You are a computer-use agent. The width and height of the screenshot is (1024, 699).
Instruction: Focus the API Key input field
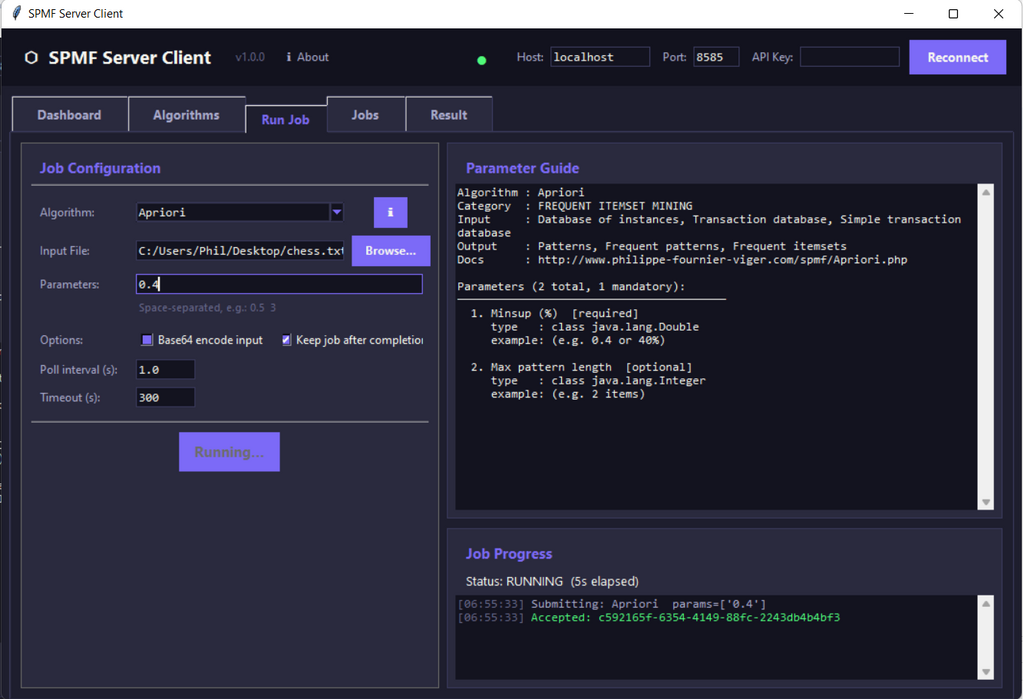[849, 57]
